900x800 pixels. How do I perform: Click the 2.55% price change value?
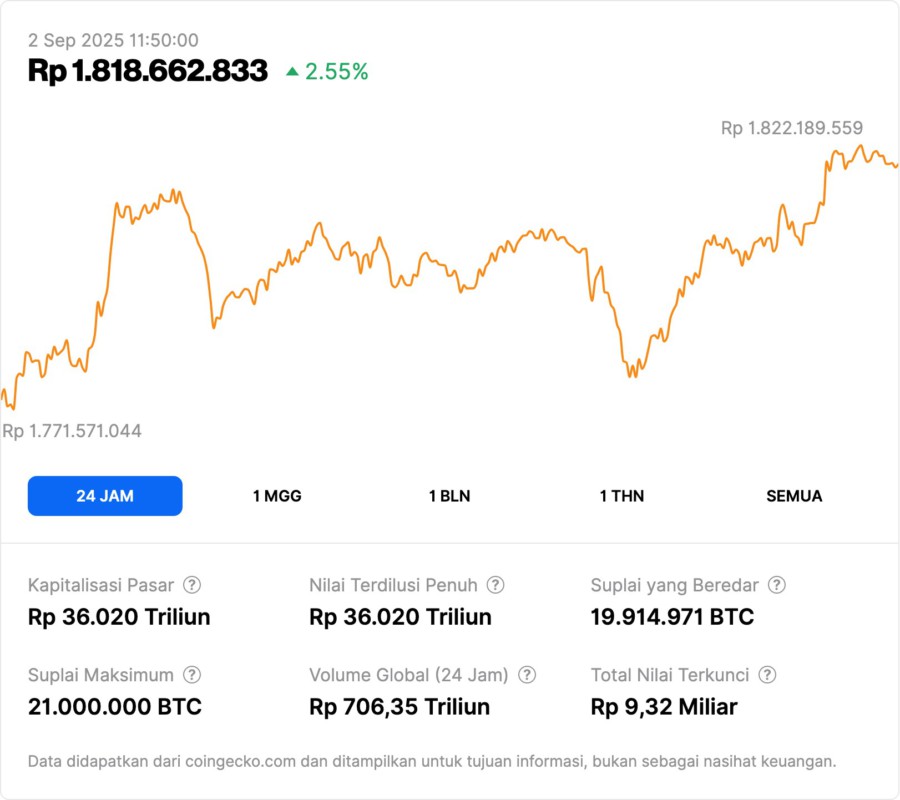click(x=337, y=71)
